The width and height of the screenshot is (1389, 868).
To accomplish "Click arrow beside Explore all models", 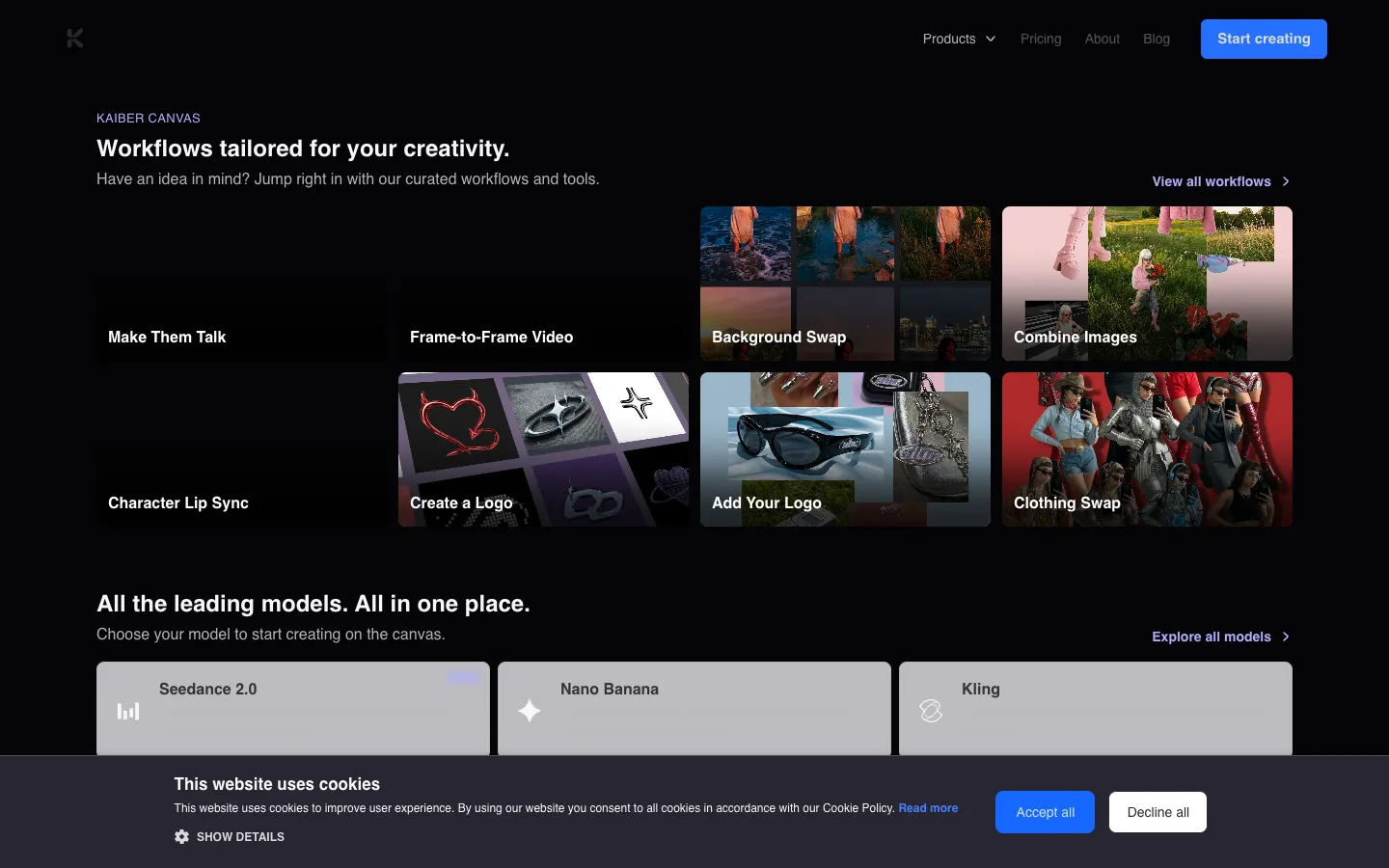I will pos(1286,637).
